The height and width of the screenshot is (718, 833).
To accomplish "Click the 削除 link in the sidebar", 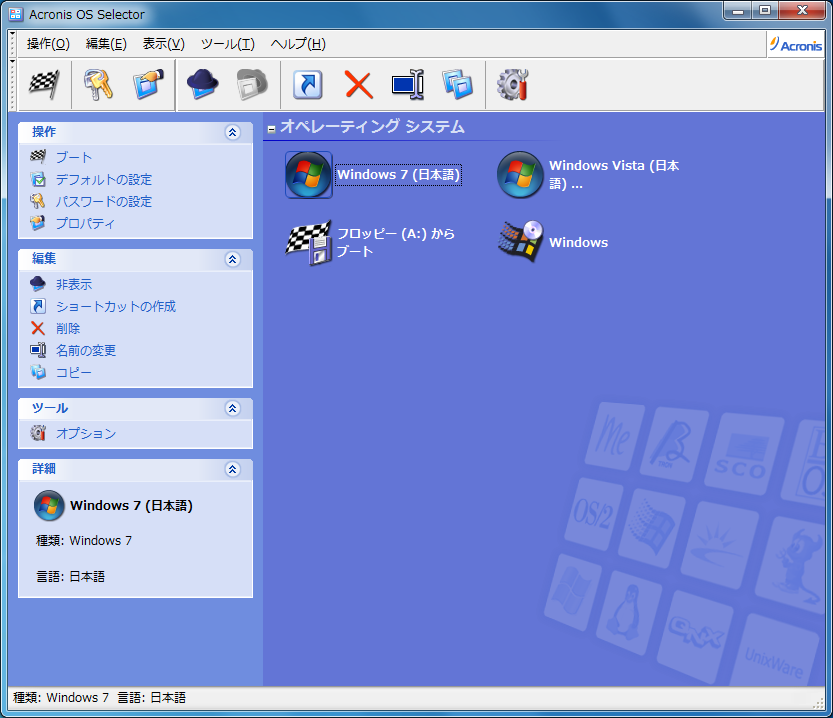I will click(x=68, y=329).
